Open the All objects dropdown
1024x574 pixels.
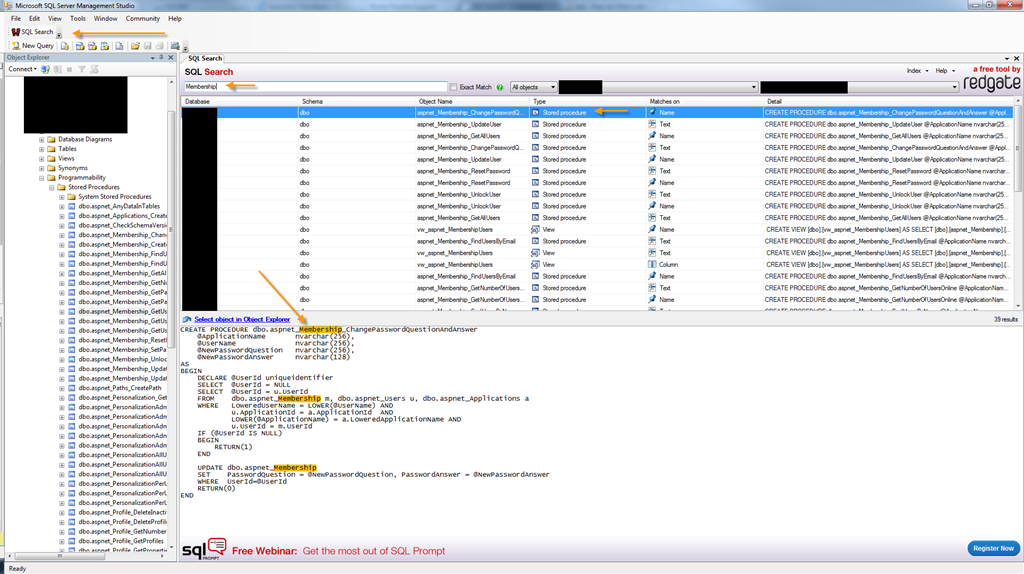pyautogui.click(x=534, y=87)
